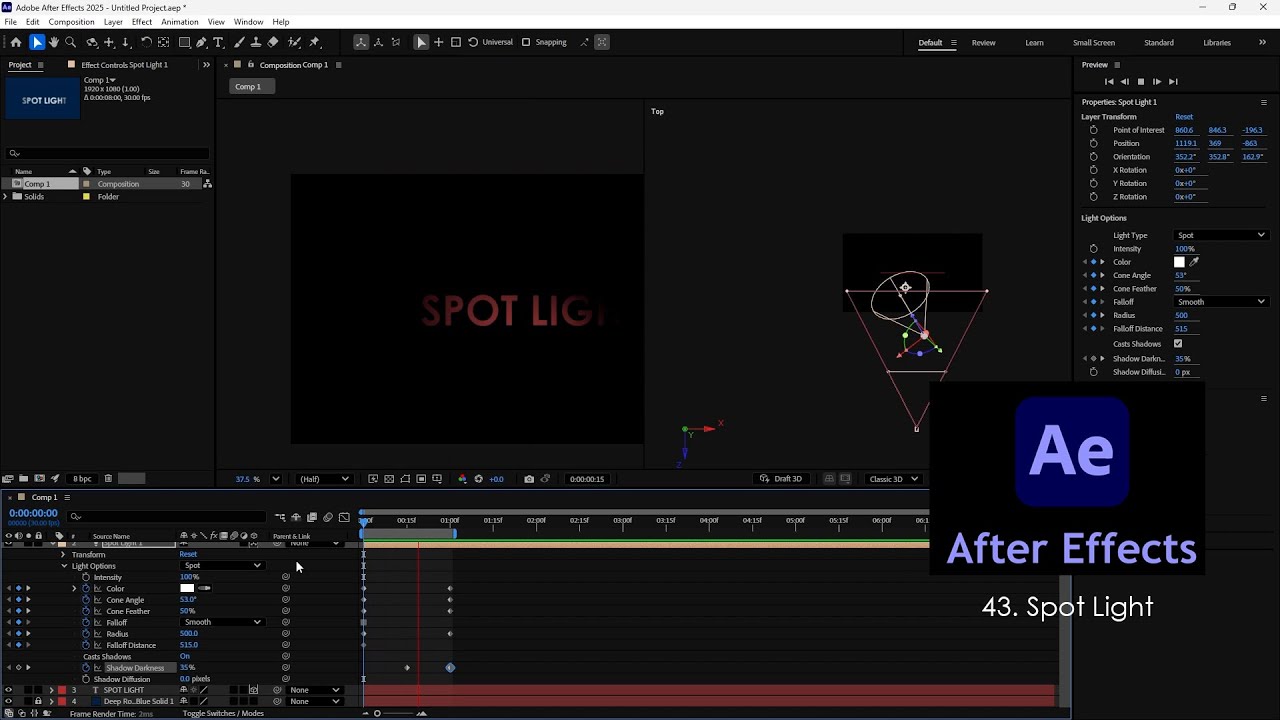Image resolution: width=1280 pixels, height=720 pixels.
Task: Click the white Color swatch in timeline
Action: click(x=187, y=589)
